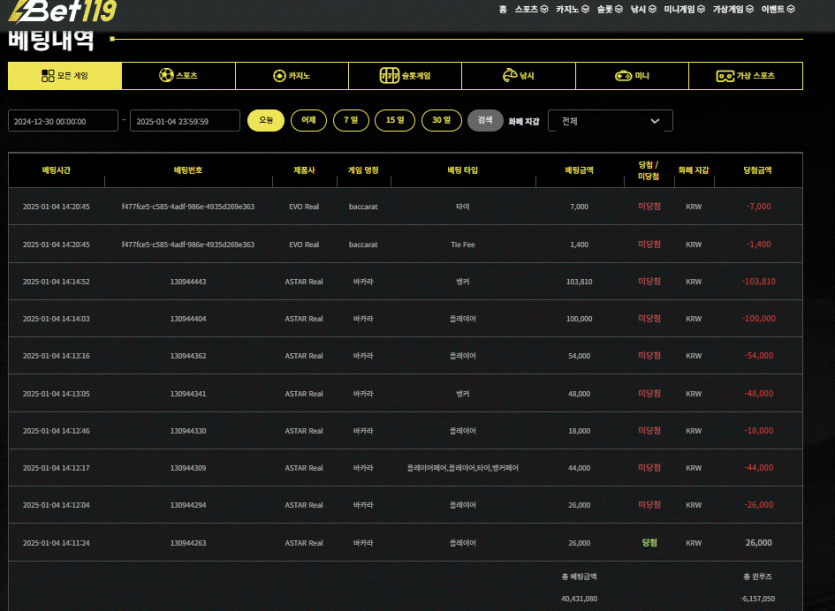Open the 가상 스포츠 icon tab
835x611 pixels.
(745, 76)
